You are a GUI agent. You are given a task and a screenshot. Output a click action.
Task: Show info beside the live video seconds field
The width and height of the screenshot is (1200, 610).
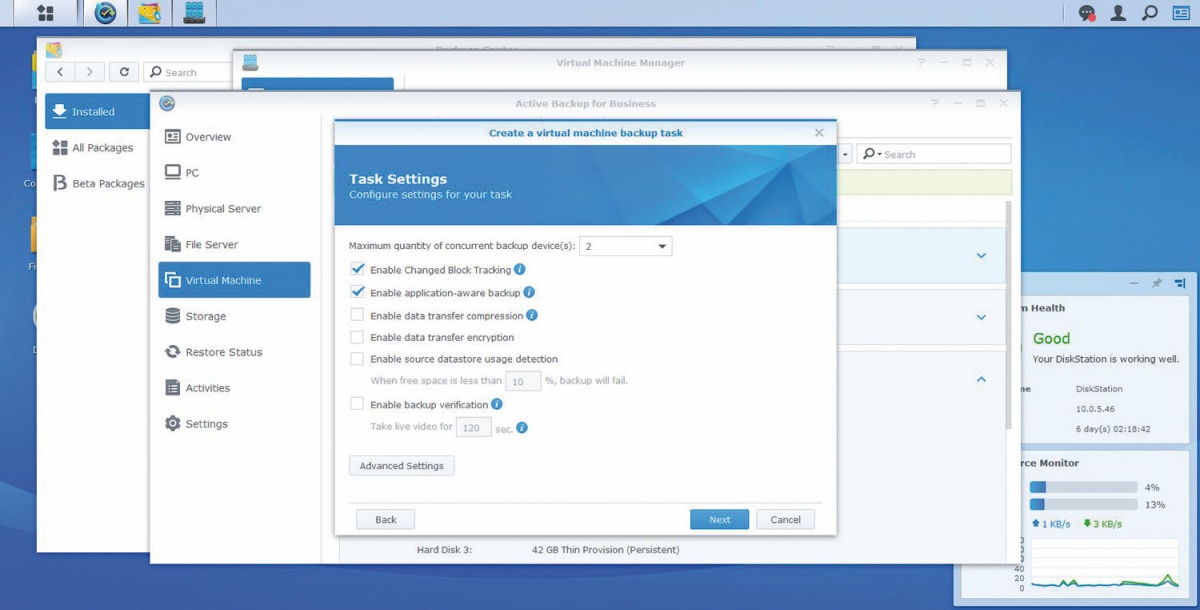(522, 428)
